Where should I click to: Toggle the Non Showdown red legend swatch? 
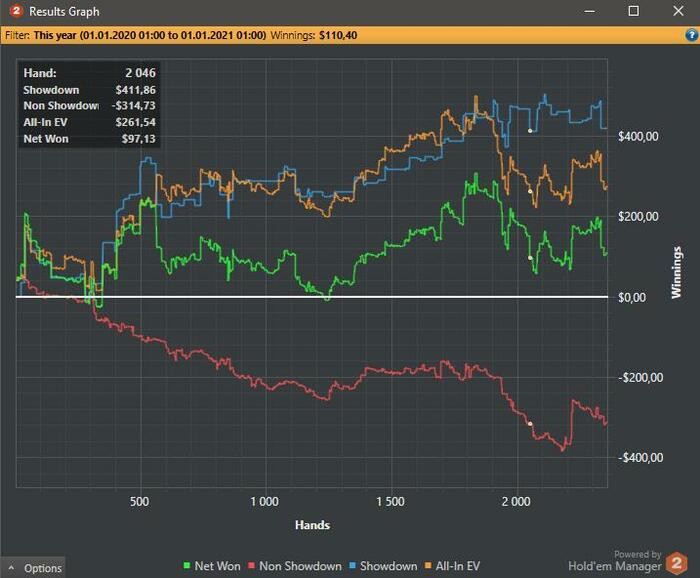pos(251,566)
